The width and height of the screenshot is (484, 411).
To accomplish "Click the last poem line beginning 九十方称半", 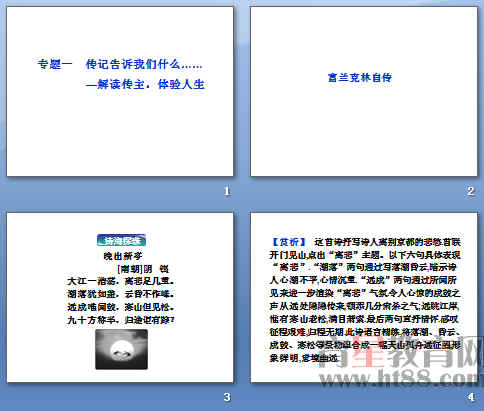I will coord(121,320).
